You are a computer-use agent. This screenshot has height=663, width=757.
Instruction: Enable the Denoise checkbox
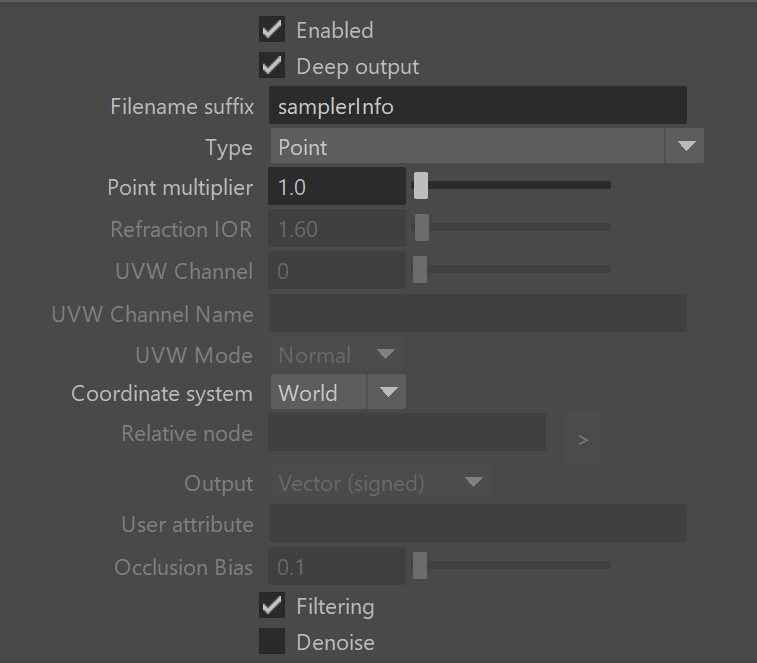click(272, 641)
